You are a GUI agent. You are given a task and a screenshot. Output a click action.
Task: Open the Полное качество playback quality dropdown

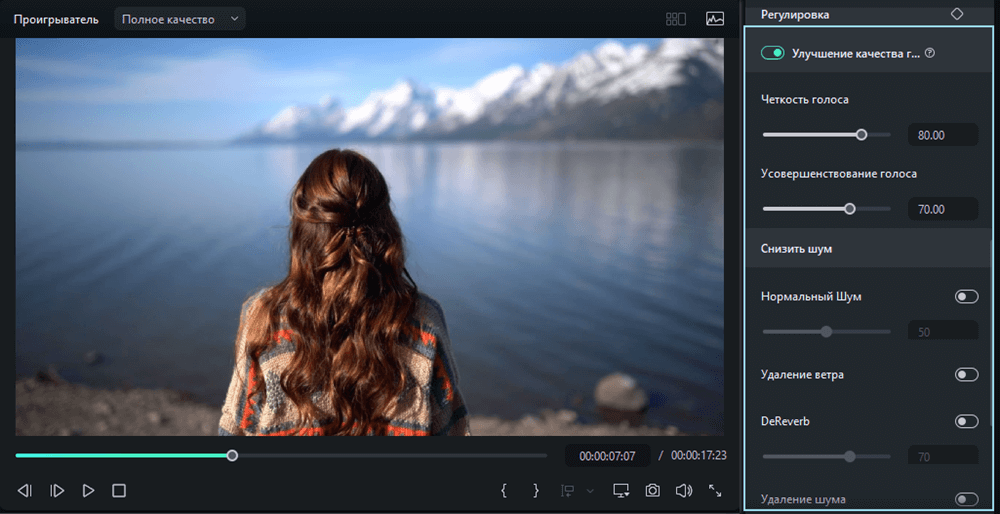pos(180,19)
